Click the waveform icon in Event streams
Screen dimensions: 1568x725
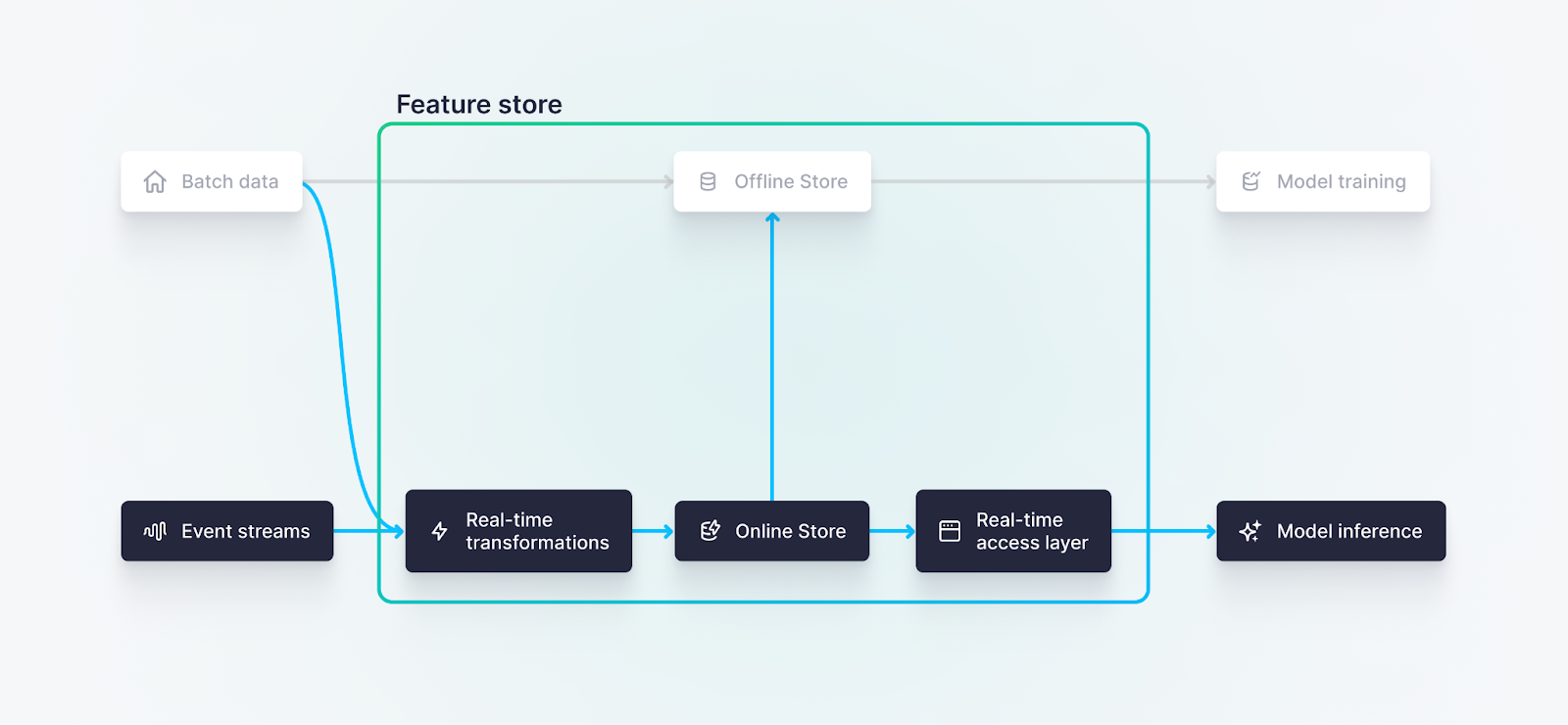pyautogui.click(x=155, y=531)
